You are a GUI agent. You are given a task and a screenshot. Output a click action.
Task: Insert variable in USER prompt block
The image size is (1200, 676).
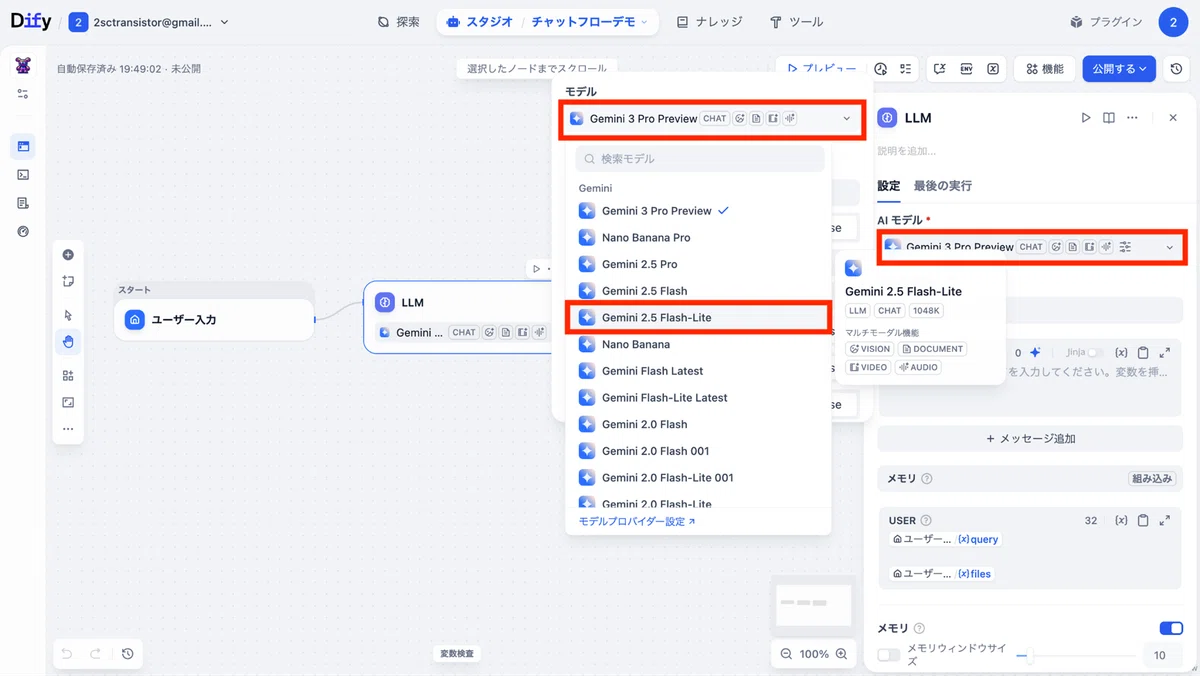pos(1121,521)
